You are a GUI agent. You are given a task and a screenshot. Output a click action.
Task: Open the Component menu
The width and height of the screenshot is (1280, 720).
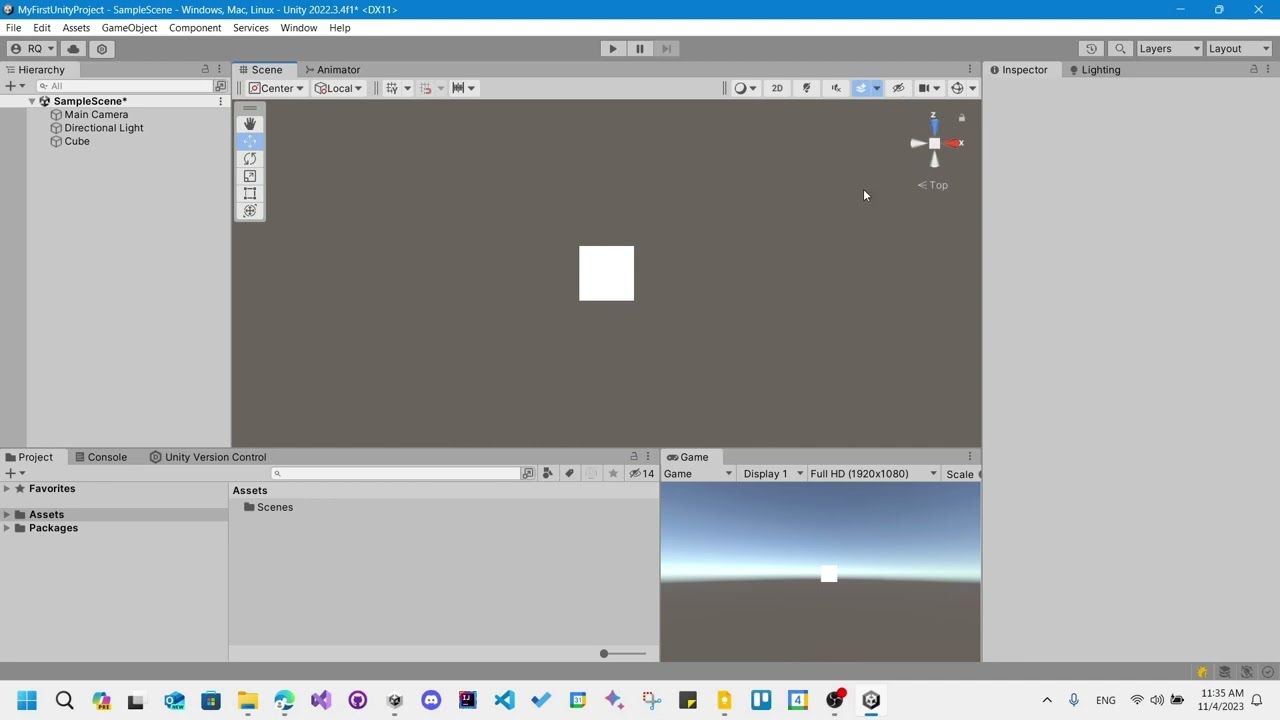(x=195, y=28)
